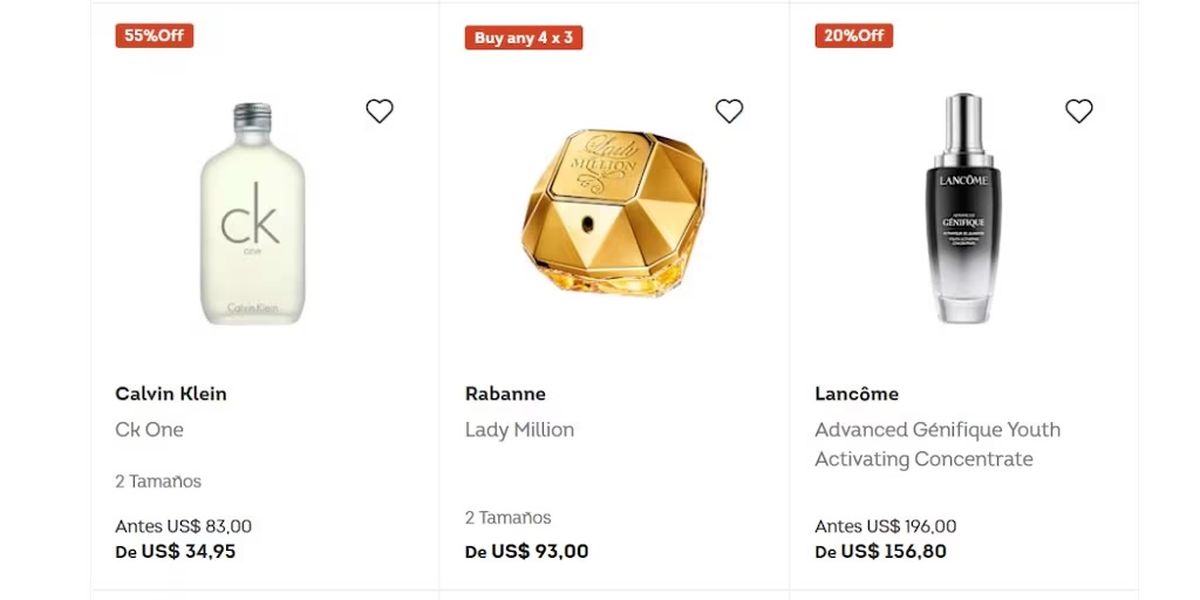Favorite the Calvin Klein Ck One perfume
The height and width of the screenshot is (600, 1200).
coord(379,111)
